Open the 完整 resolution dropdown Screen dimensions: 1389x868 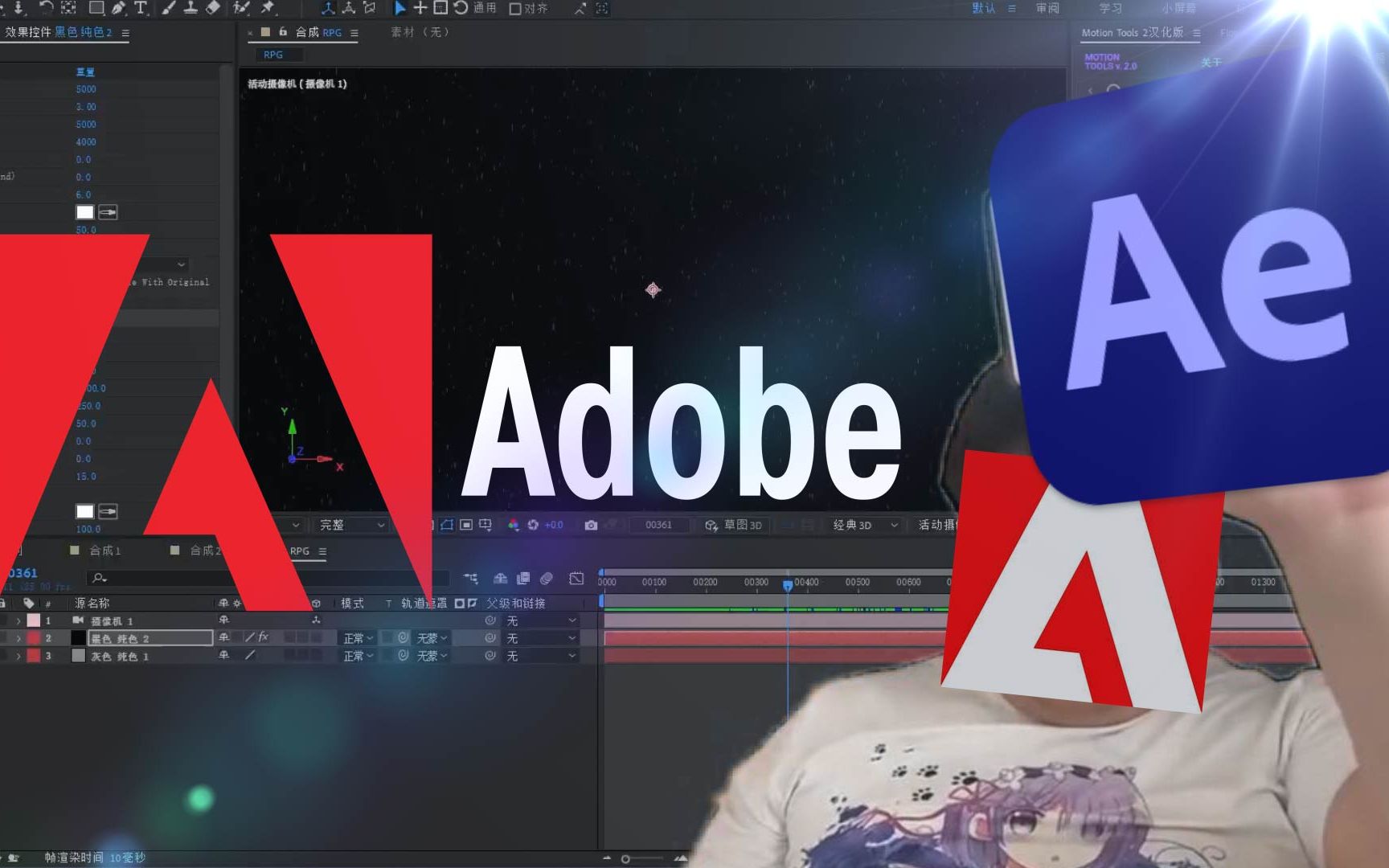(x=350, y=525)
